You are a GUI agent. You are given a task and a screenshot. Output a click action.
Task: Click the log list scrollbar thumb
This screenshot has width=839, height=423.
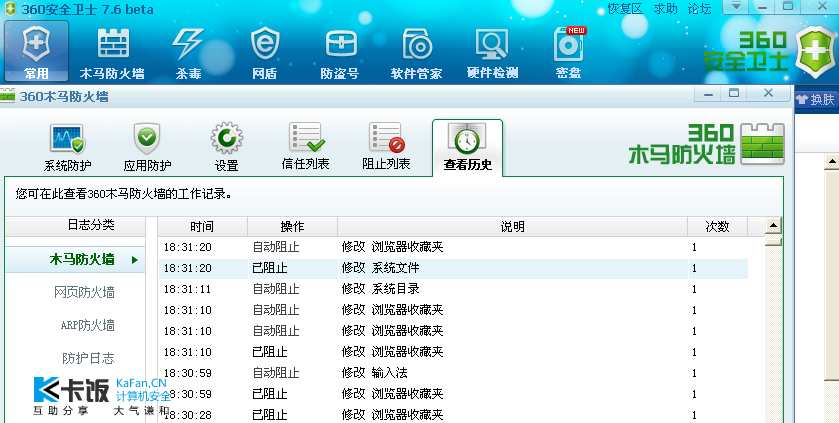[x=773, y=242]
